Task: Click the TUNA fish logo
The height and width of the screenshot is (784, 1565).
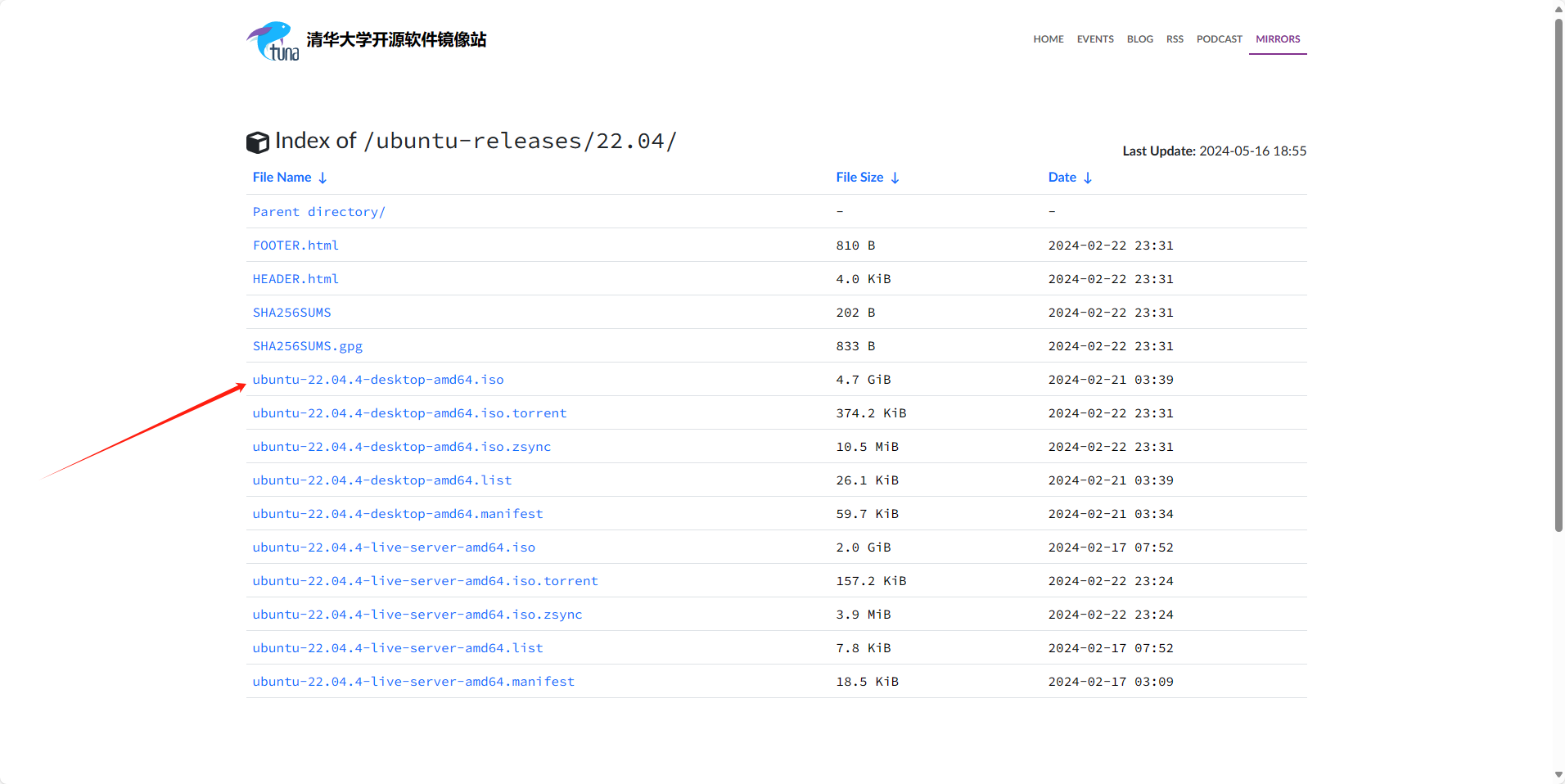Action: [x=273, y=41]
